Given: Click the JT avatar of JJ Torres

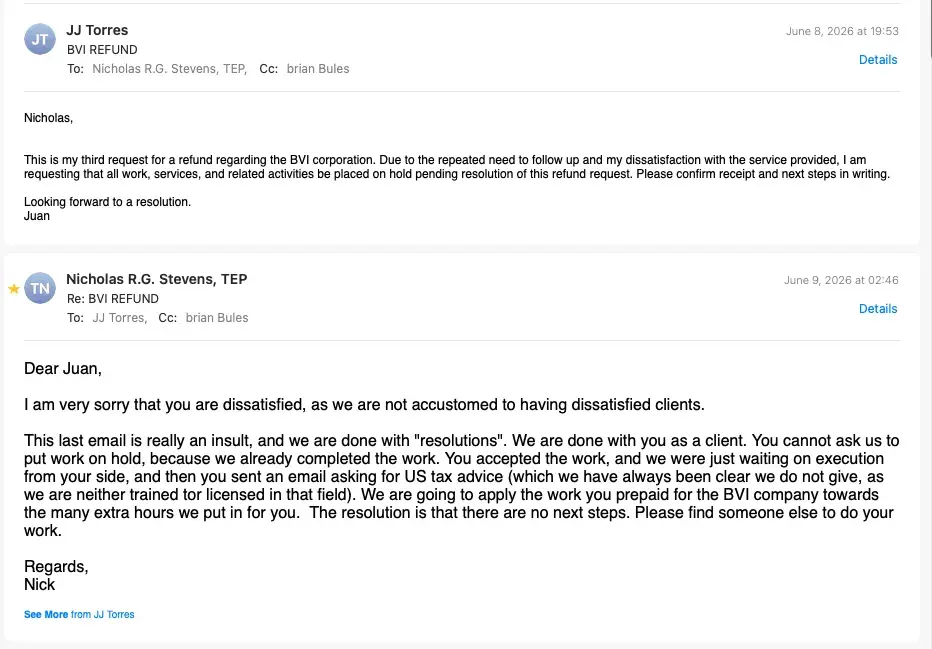Looking at the screenshot, I should coord(40,39).
